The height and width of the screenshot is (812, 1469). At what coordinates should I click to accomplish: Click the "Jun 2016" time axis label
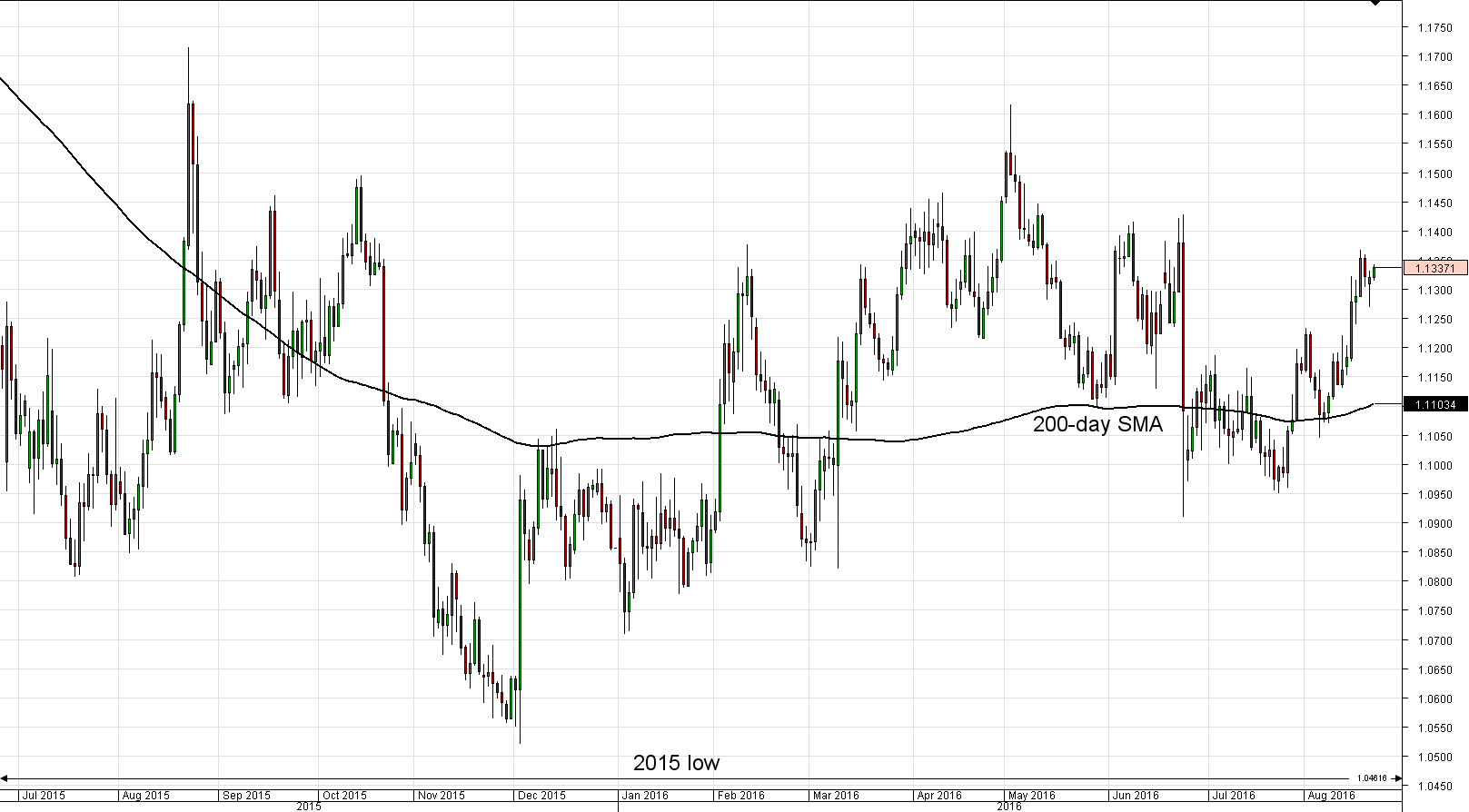click(1136, 796)
